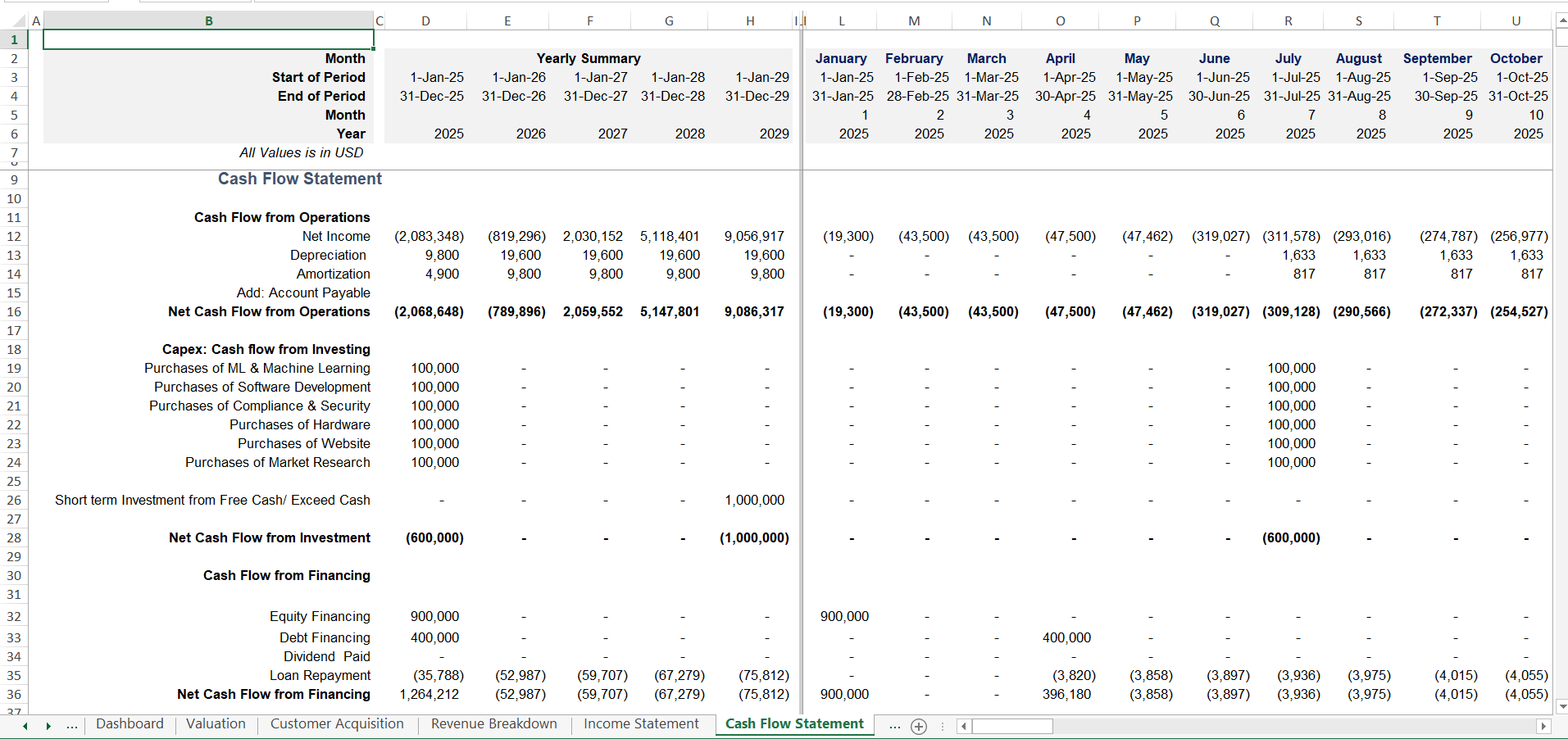Select Purchases of Compliance & Security label
1568x739 pixels.
(259, 406)
